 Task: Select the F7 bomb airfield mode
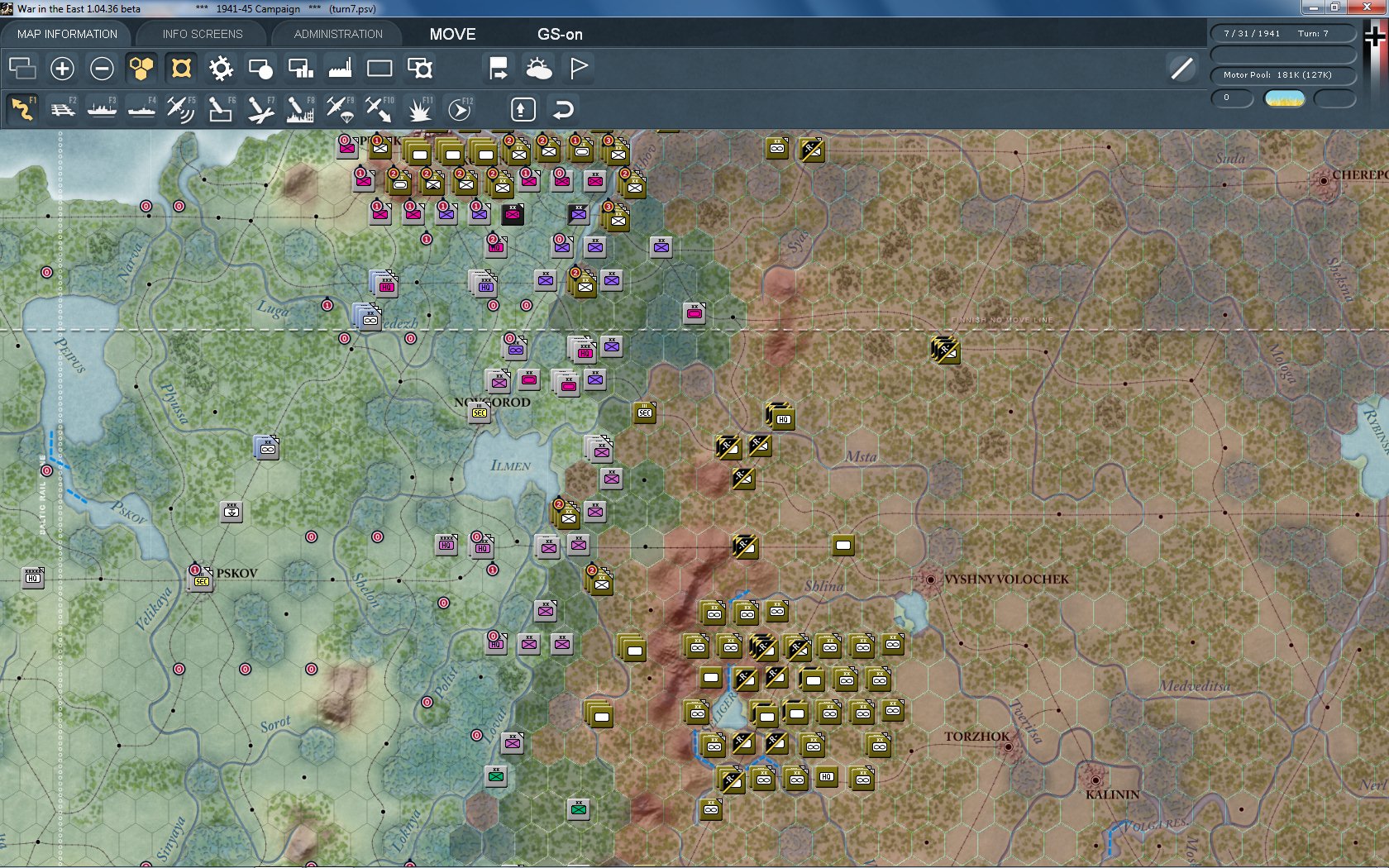[x=260, y=109]
